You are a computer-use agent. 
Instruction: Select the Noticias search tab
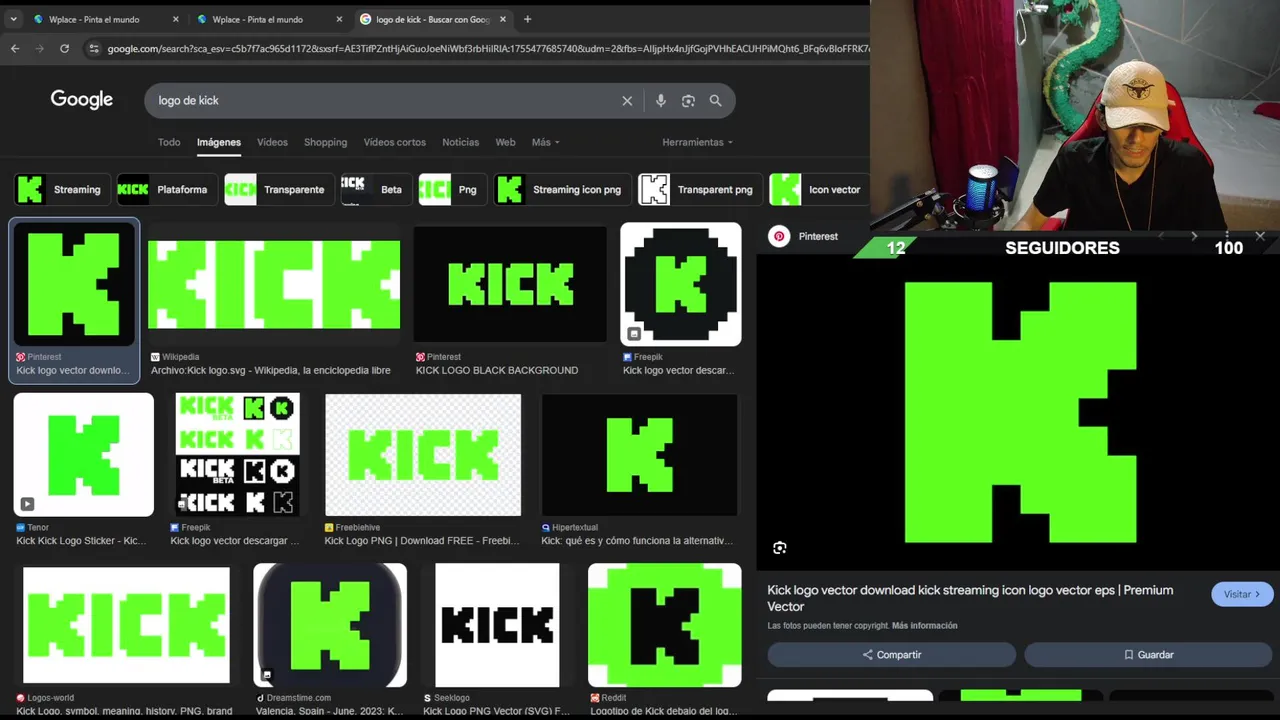point(460,142)
